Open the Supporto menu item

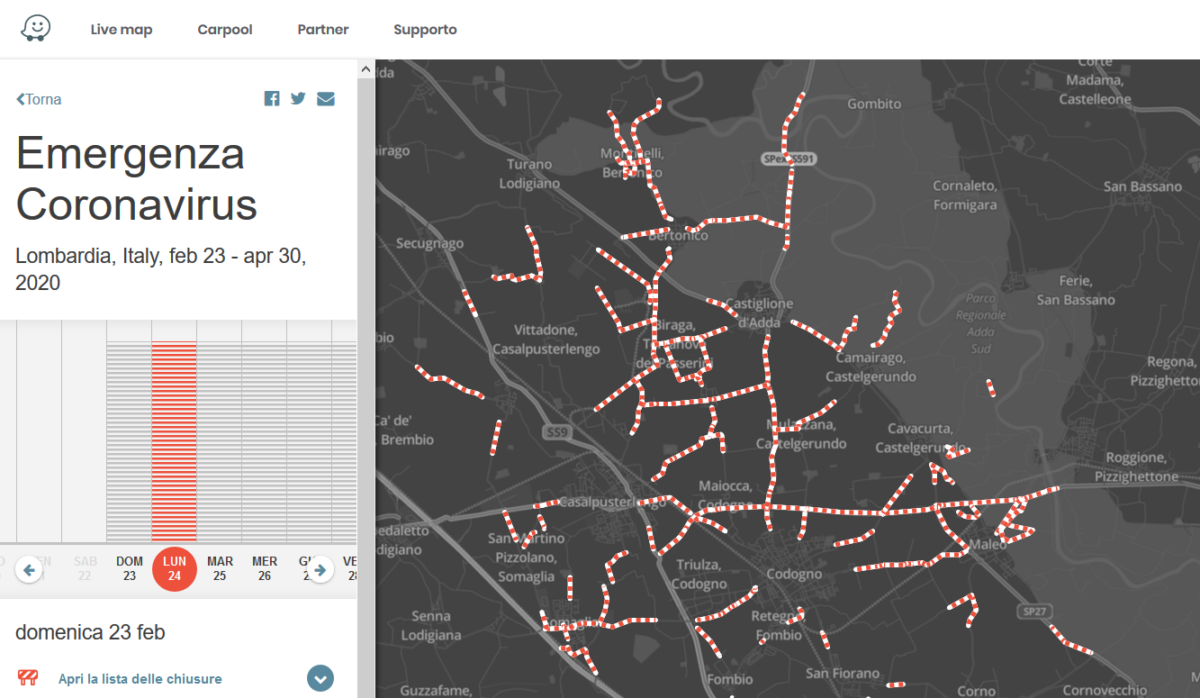pos(425,29)
